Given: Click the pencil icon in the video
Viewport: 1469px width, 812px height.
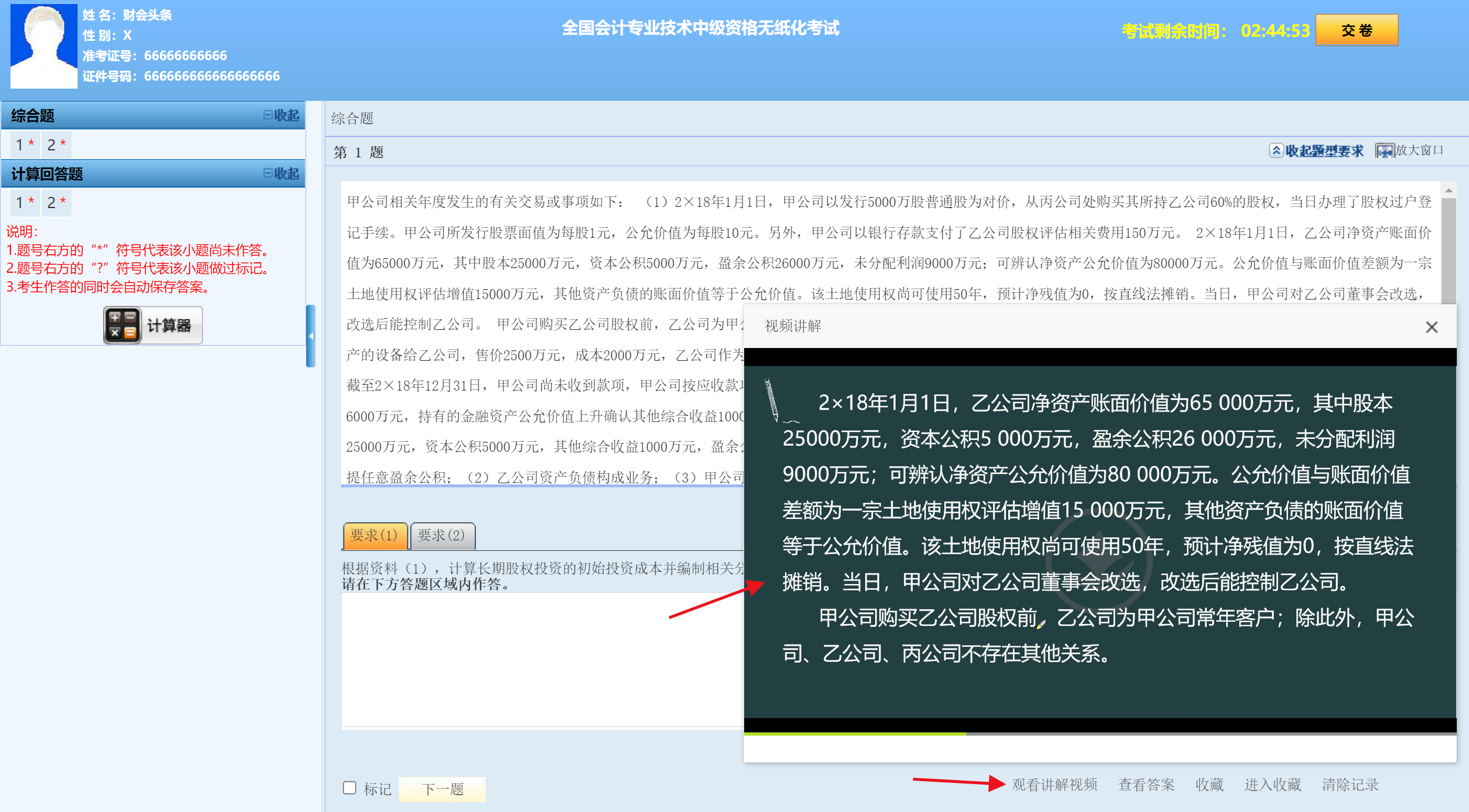Looking at the screenshot, I should [x=772, y=399].
